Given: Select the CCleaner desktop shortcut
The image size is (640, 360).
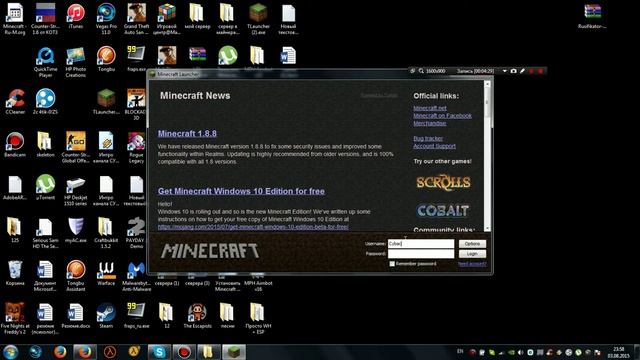Looking at the screenshot, I should (x=15, y=102).
